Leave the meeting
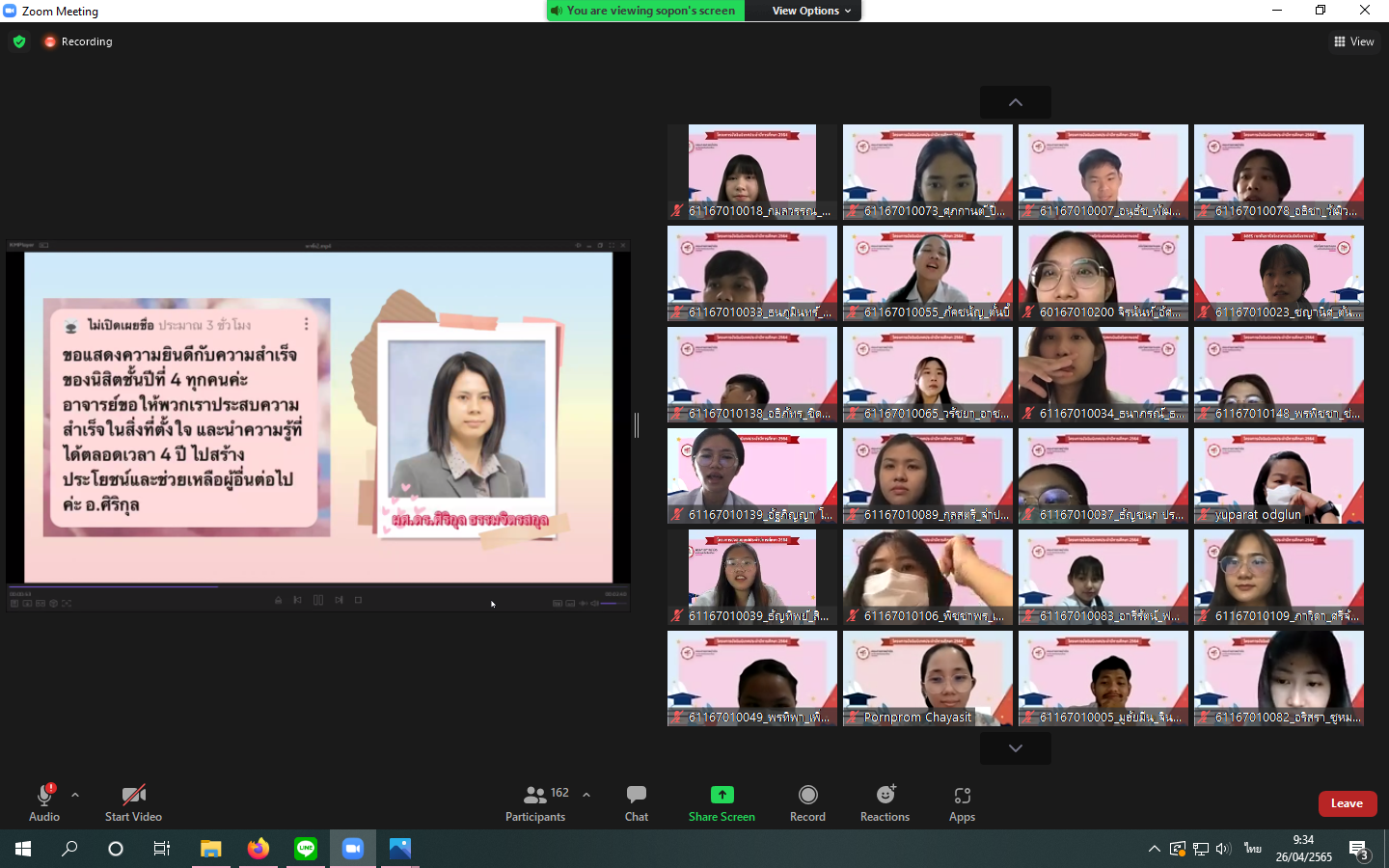 pyautogui.click(x=1347, y=803)
